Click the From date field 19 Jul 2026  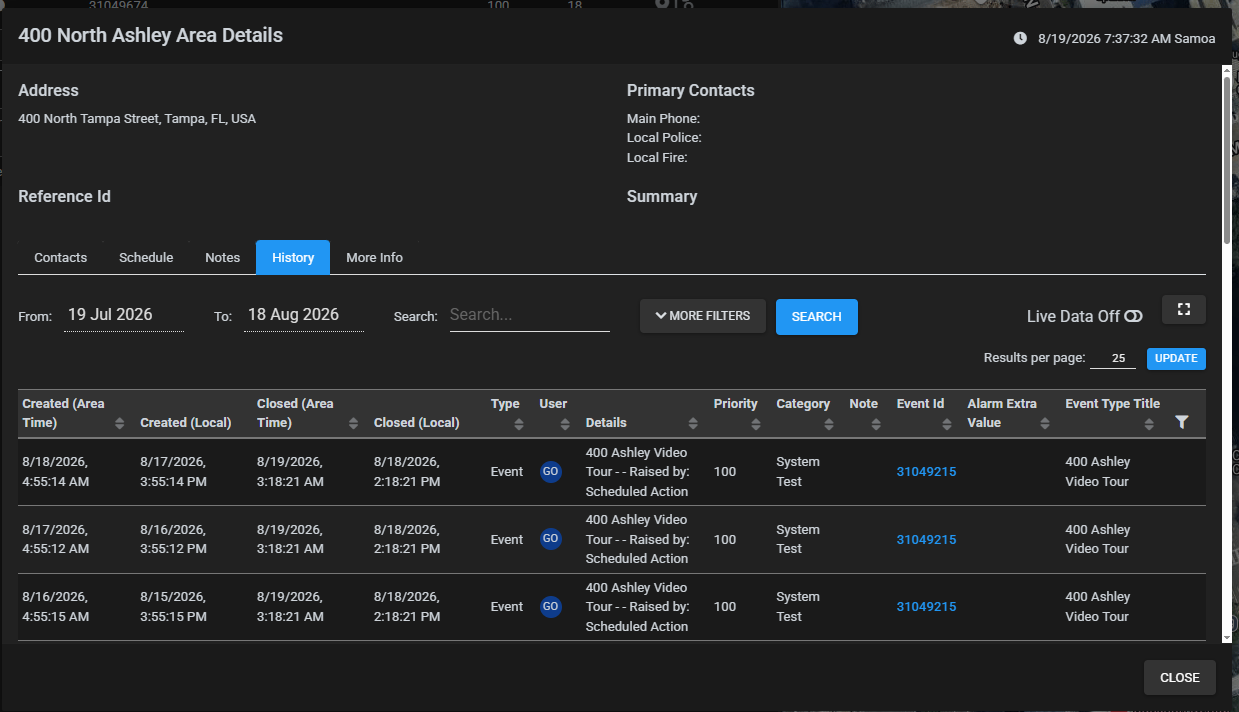coord(124,315)
